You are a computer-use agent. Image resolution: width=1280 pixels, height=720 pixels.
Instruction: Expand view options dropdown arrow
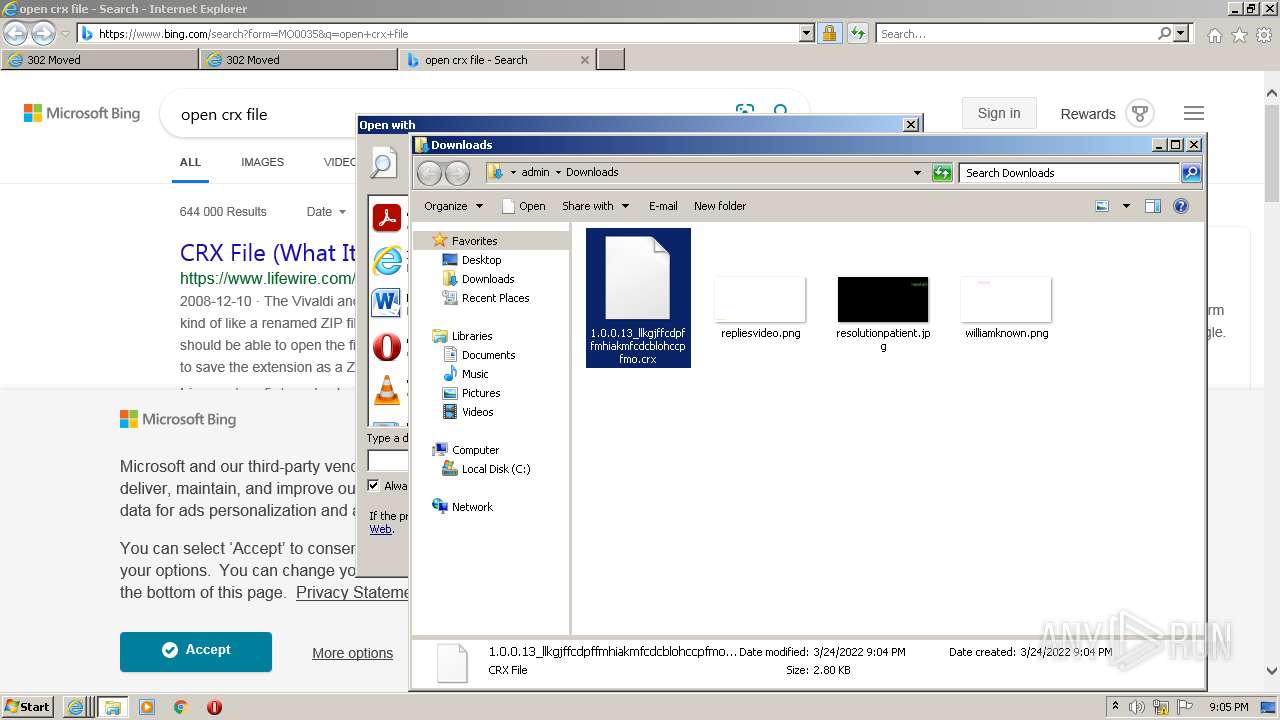pyautogui.click(x=1126, y=206)
